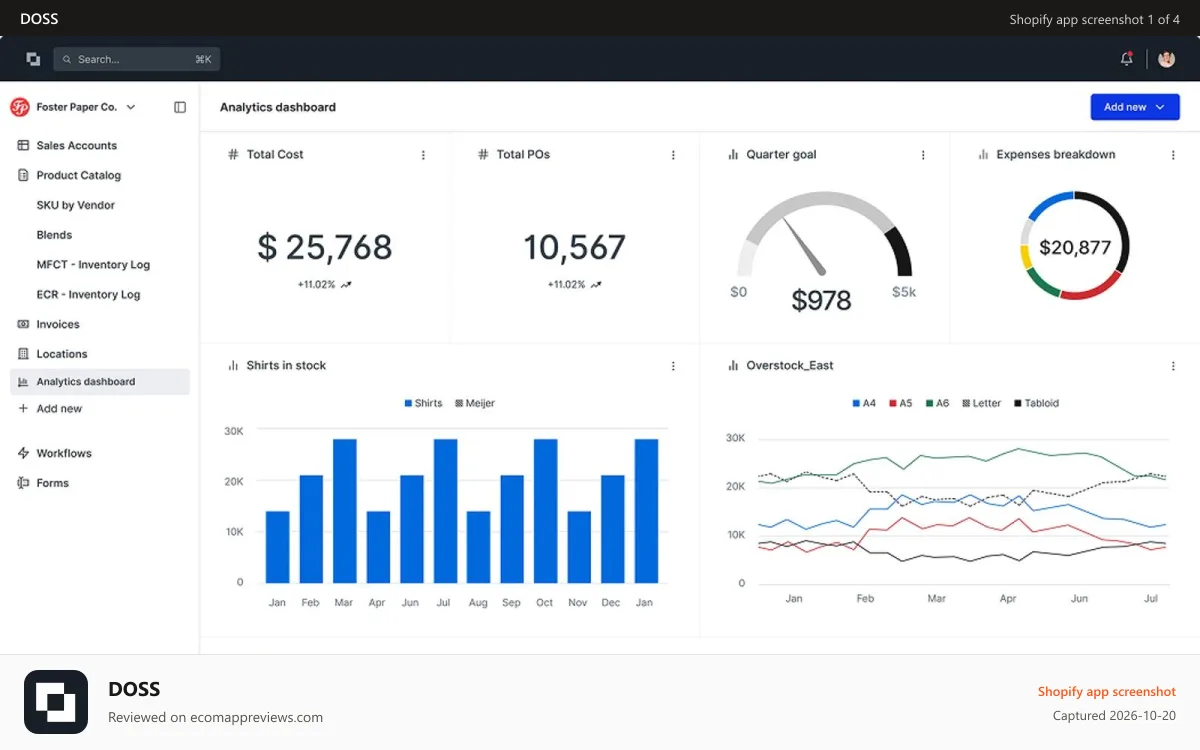Click the $978 gauge value
This screenshot has width=1200, height=750.
[x=822, y=300]
